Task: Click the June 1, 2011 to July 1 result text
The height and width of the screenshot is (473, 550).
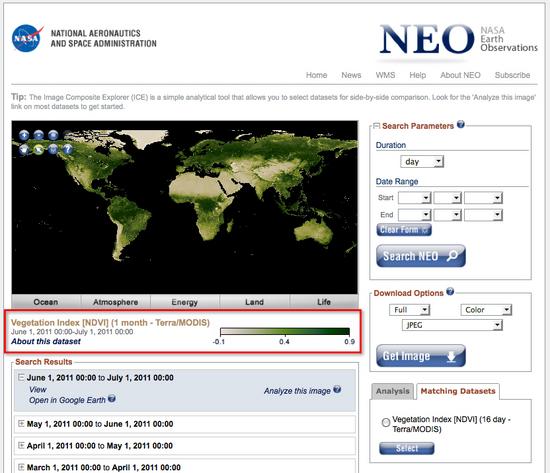Action: (100, 378)
